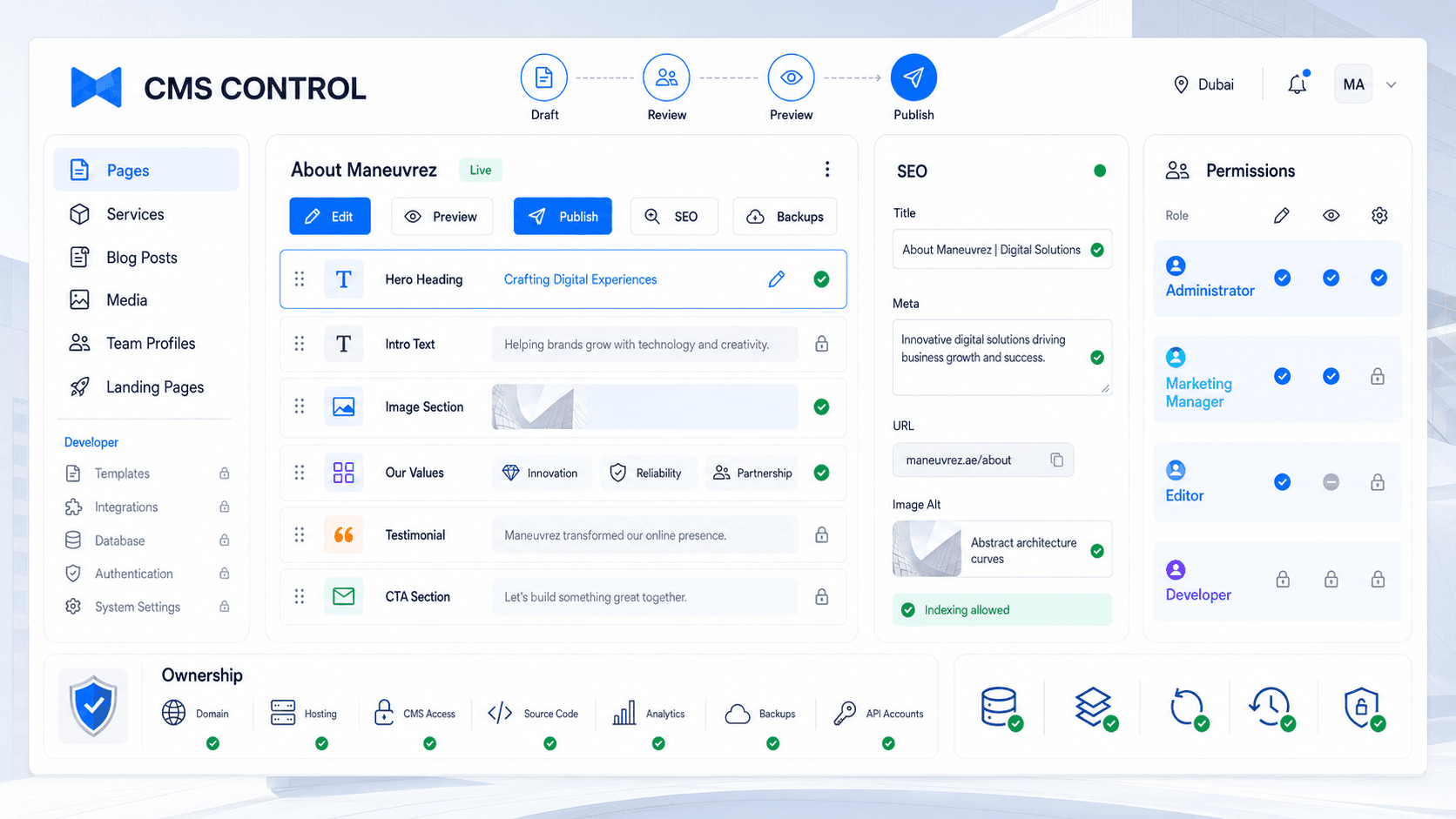1456x819 pixels.
Task: Open the three-dot page options menu
Action: pyautogui.click(x=827, y=169)
